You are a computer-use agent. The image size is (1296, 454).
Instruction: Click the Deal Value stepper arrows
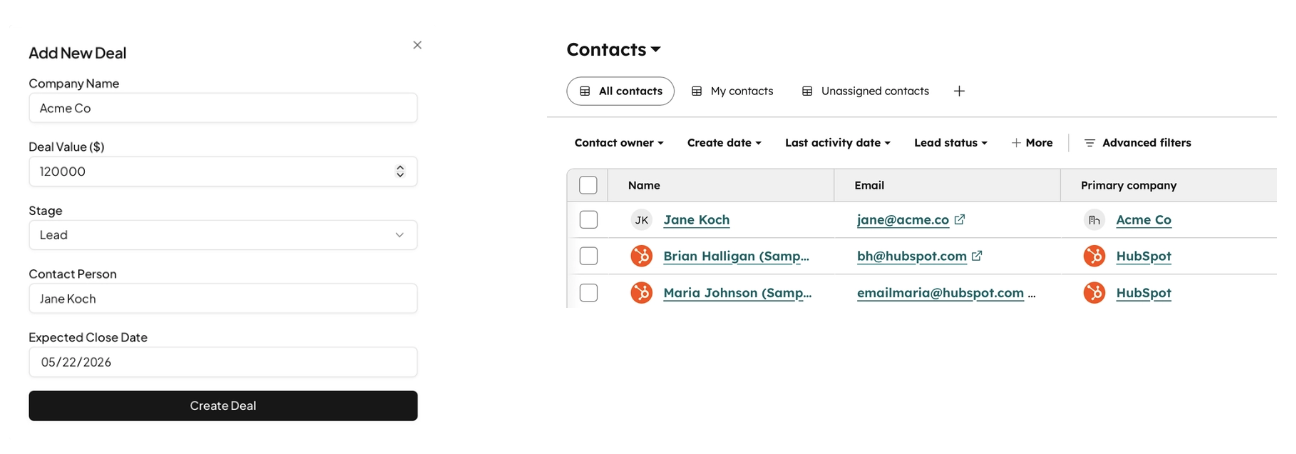click(400, 171)
